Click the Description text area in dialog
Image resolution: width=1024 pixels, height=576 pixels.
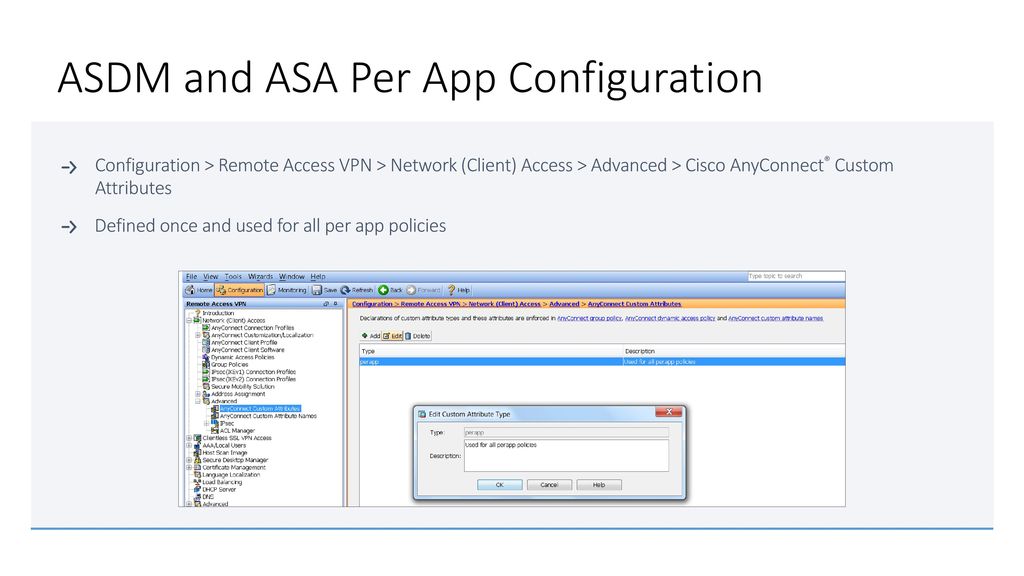click(566, 455)
